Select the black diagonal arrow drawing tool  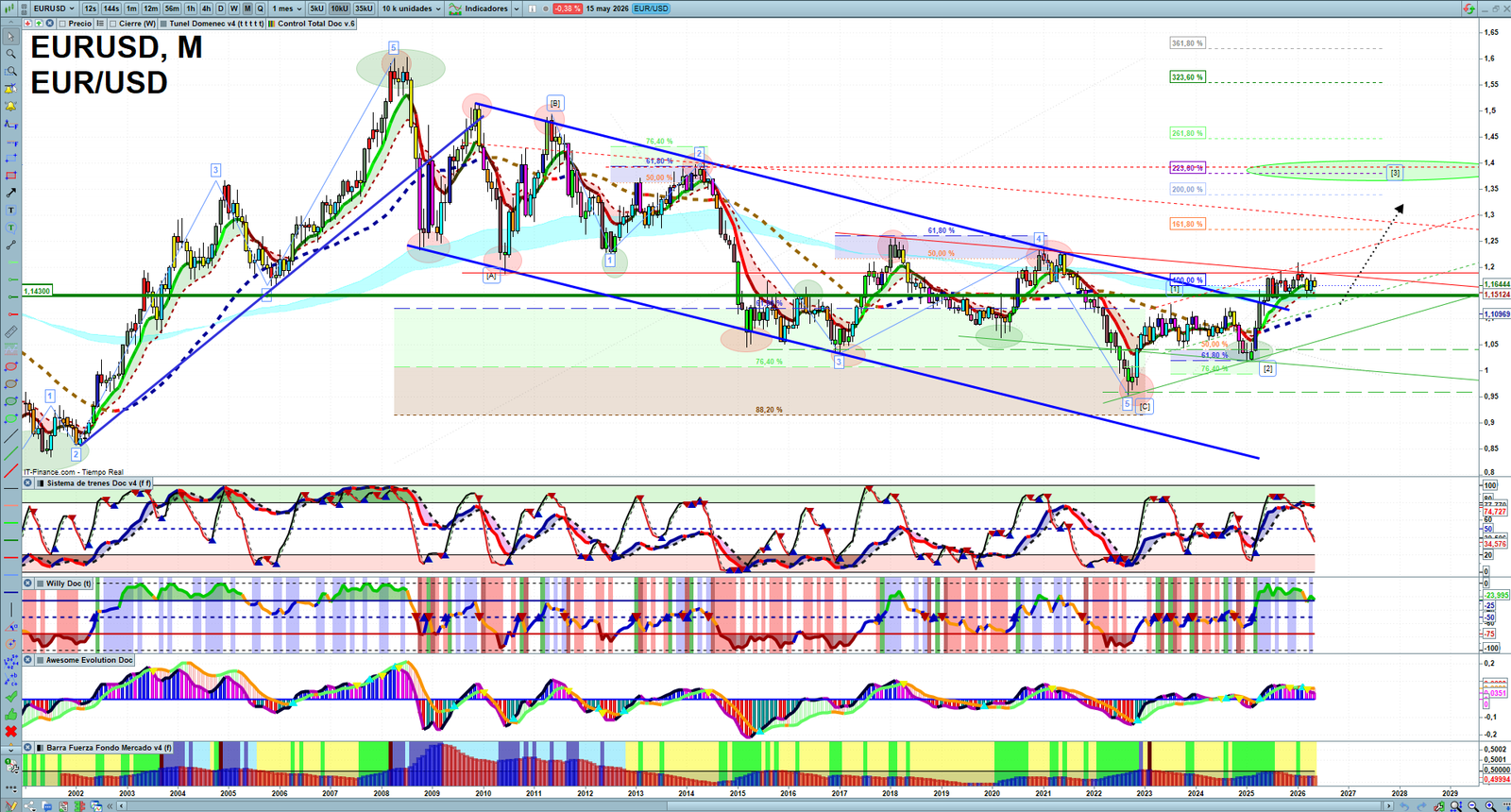pos(11,193)
